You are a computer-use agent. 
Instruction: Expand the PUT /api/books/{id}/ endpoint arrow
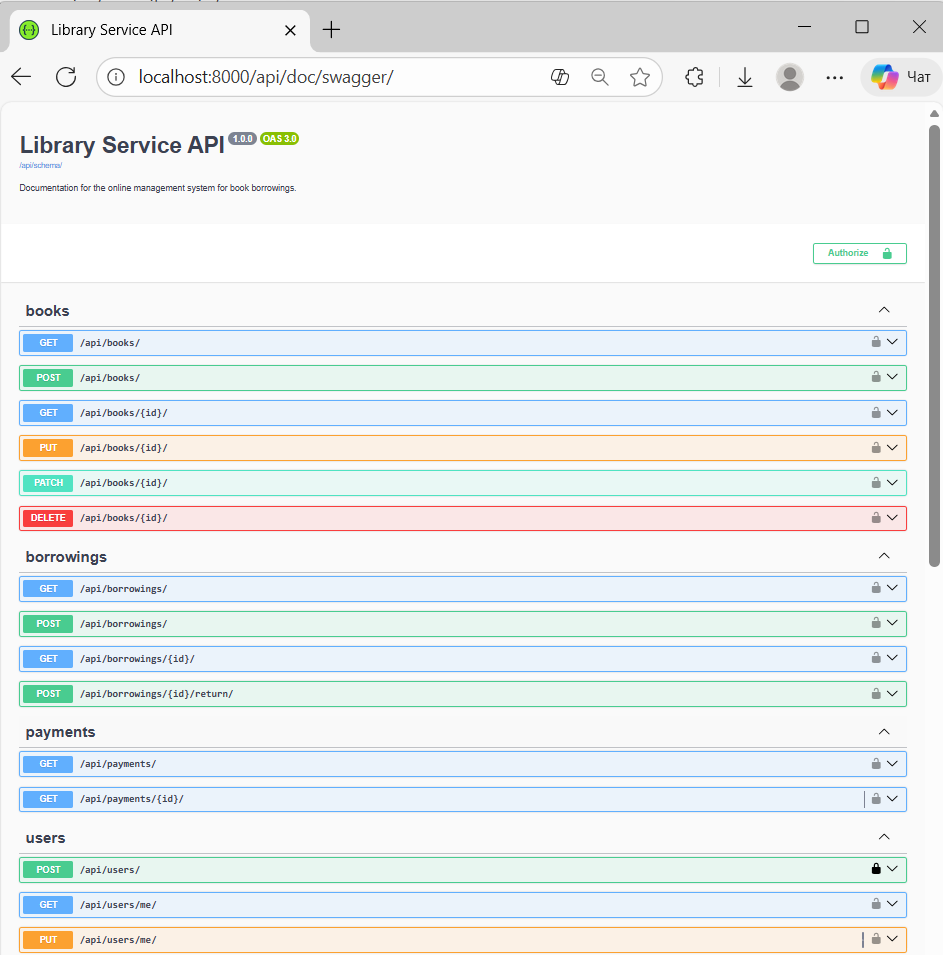click(x=893, y=447)
